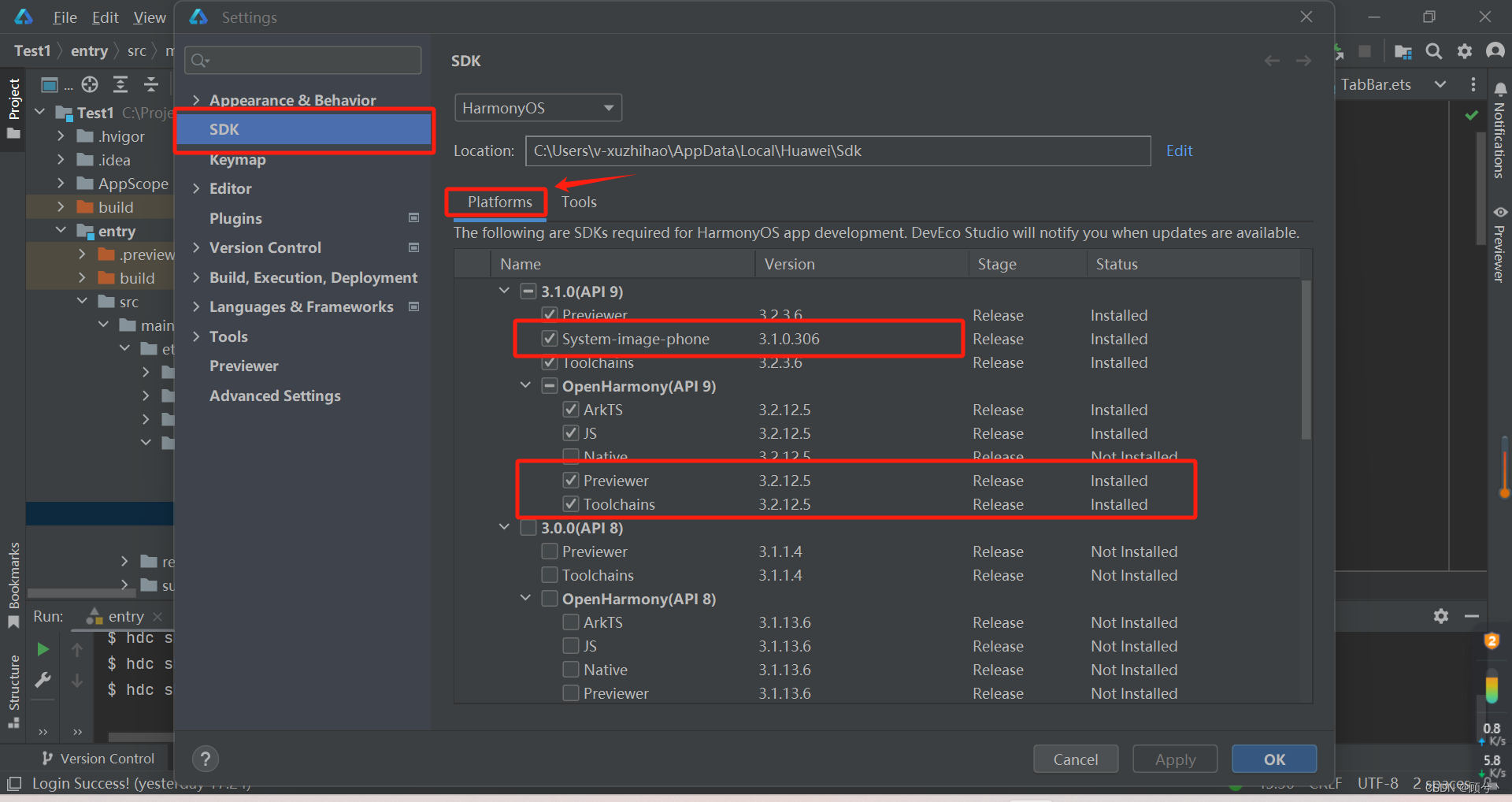
Task: Check the OpenHarmony(API 8) group checkbox
Action: pos(550,598)
